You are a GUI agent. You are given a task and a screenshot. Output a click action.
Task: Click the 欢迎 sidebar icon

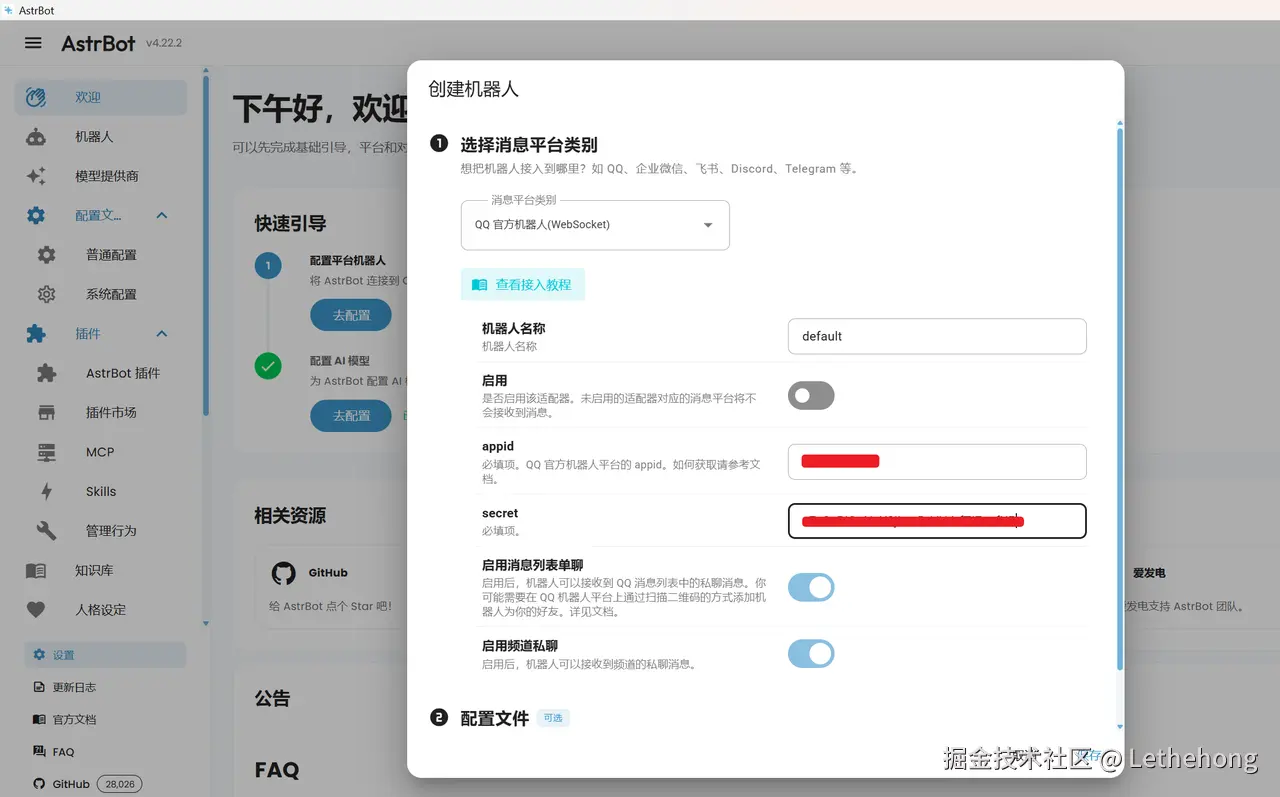click(x=36, y=97)
